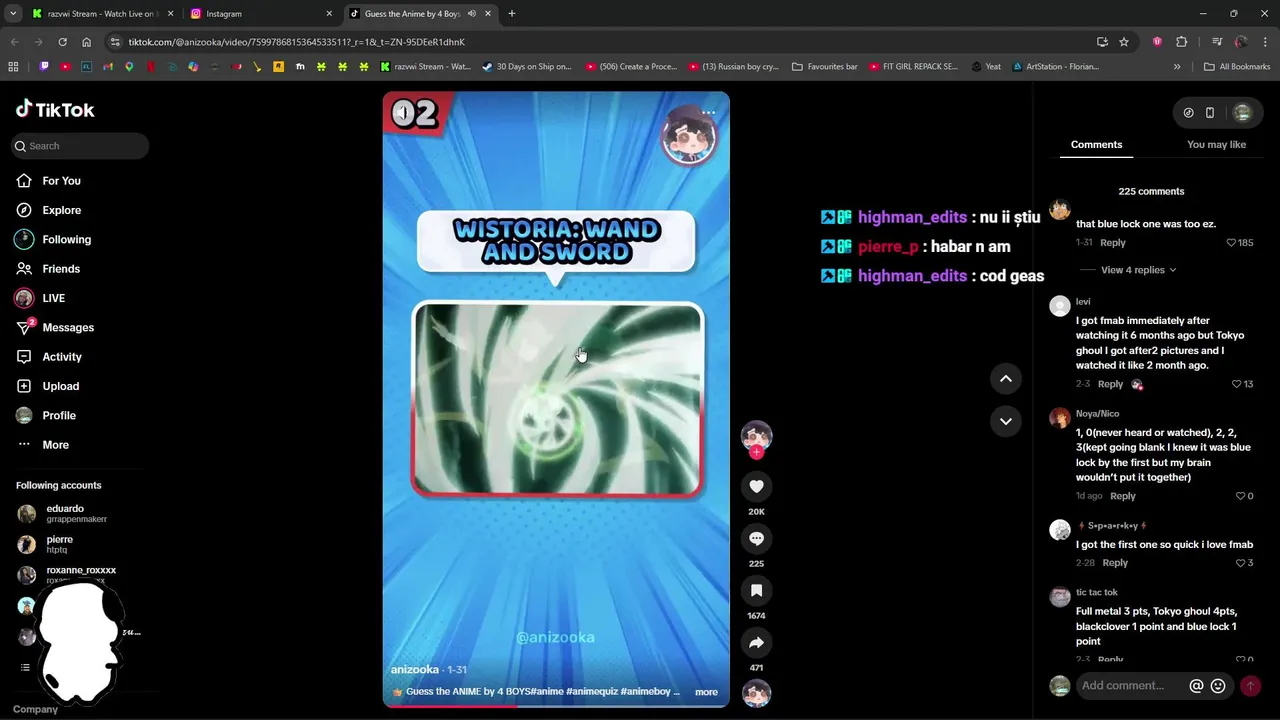Click the Search input field

80,146
